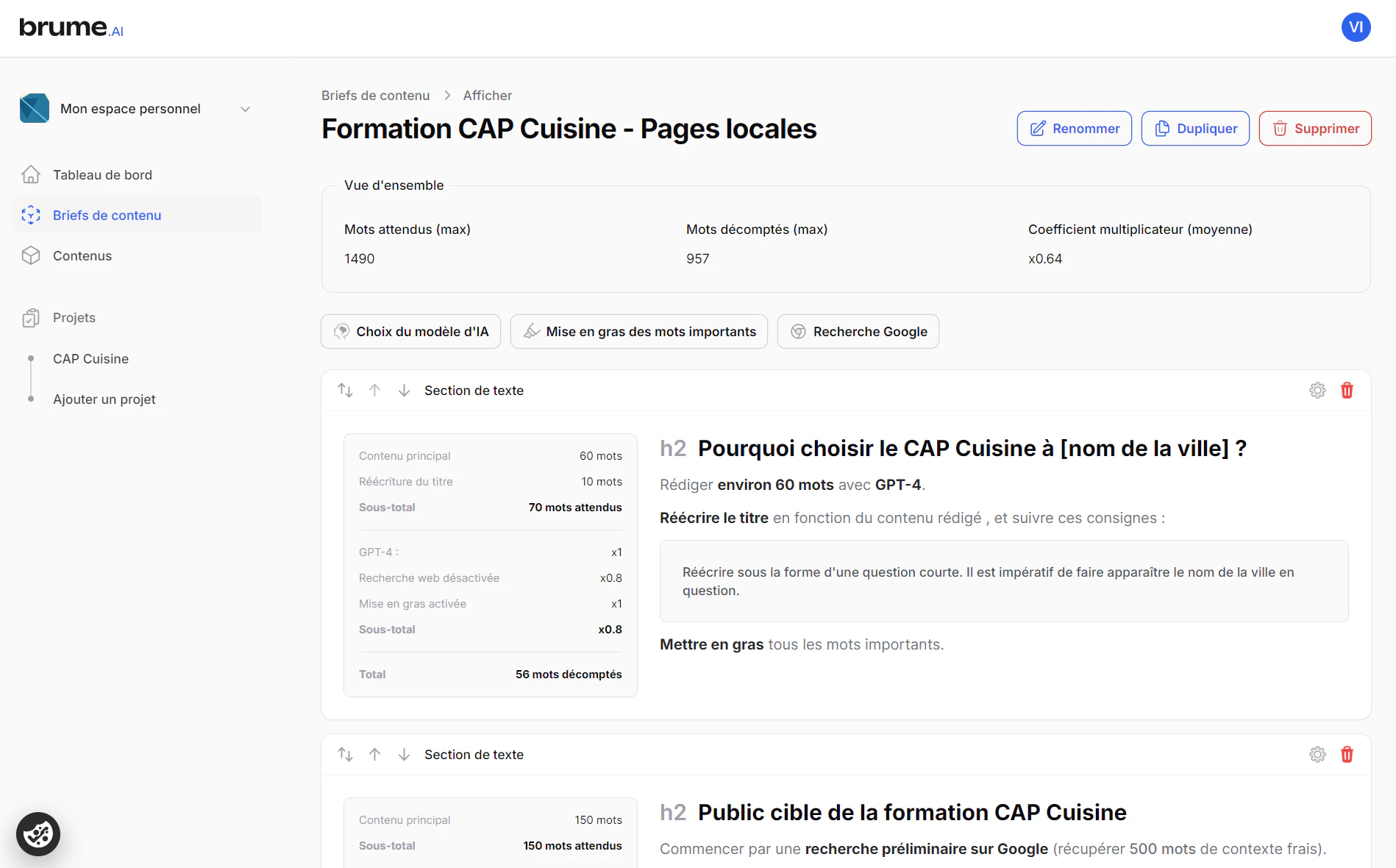Toggle Mise en gras des mots importants

point(638,332)
